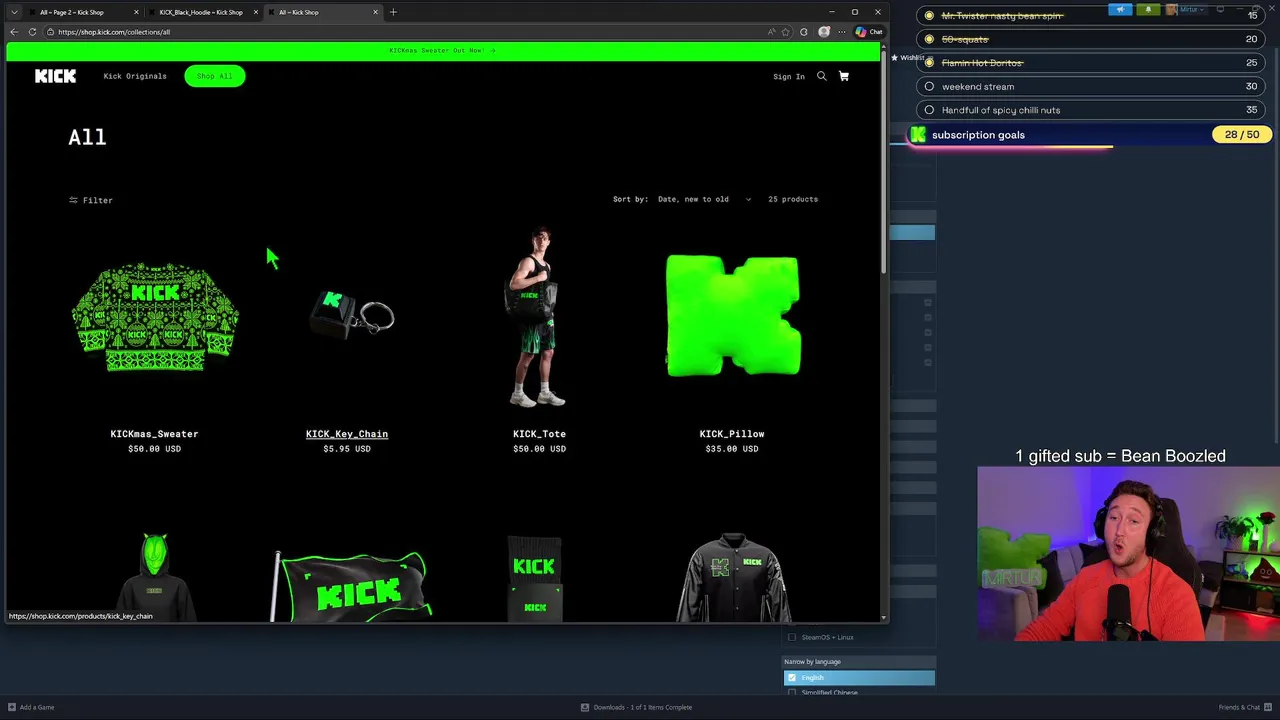Go back with the browser back arrow
1280x720 pixels.
(14, 32)
